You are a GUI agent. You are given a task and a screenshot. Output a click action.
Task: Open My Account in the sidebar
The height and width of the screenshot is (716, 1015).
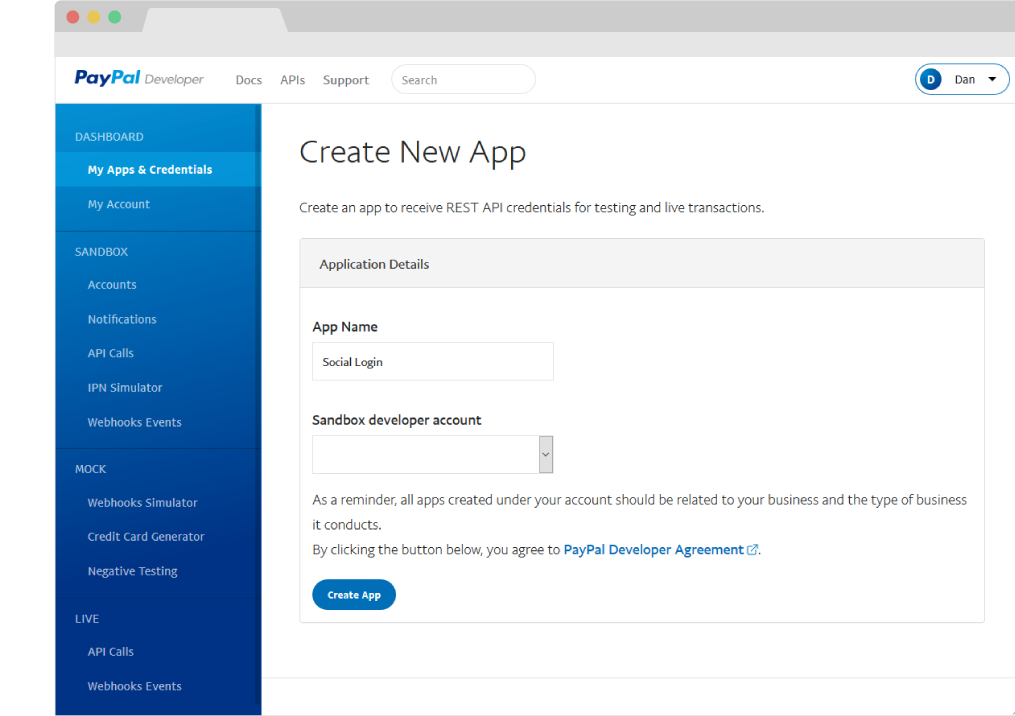[x=119, y=204]
